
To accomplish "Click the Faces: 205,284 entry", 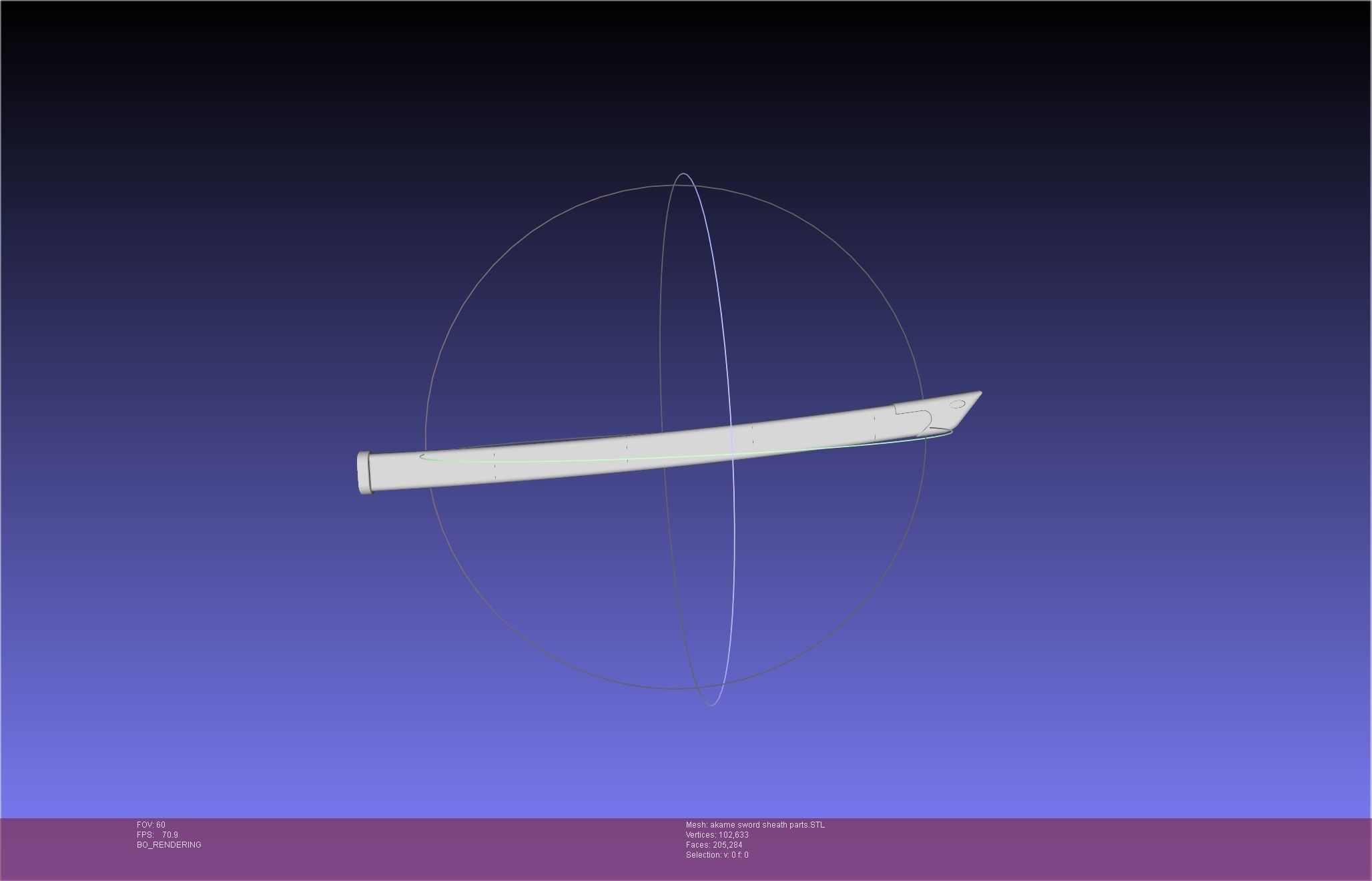I will click(714, 845).
